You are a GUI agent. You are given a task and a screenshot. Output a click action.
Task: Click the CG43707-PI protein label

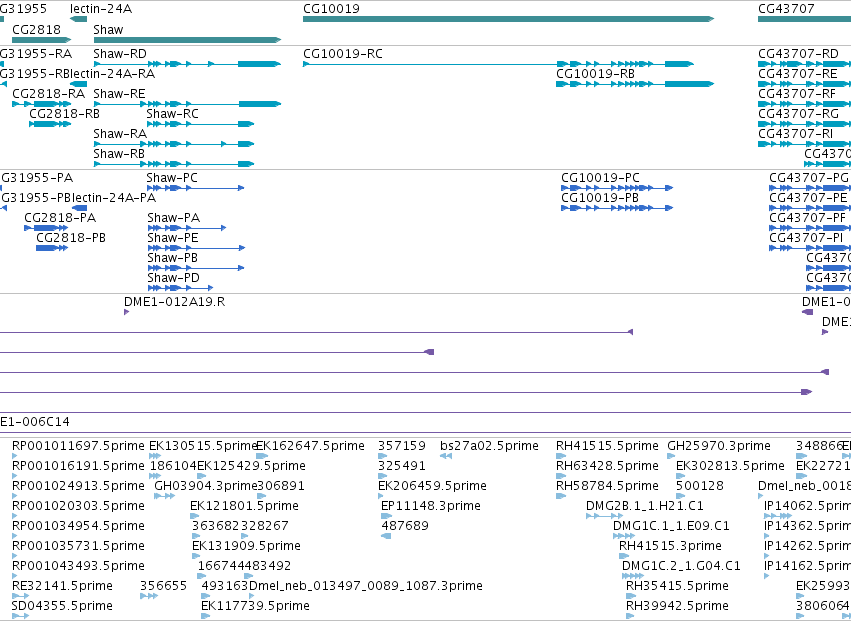point(806,239)
